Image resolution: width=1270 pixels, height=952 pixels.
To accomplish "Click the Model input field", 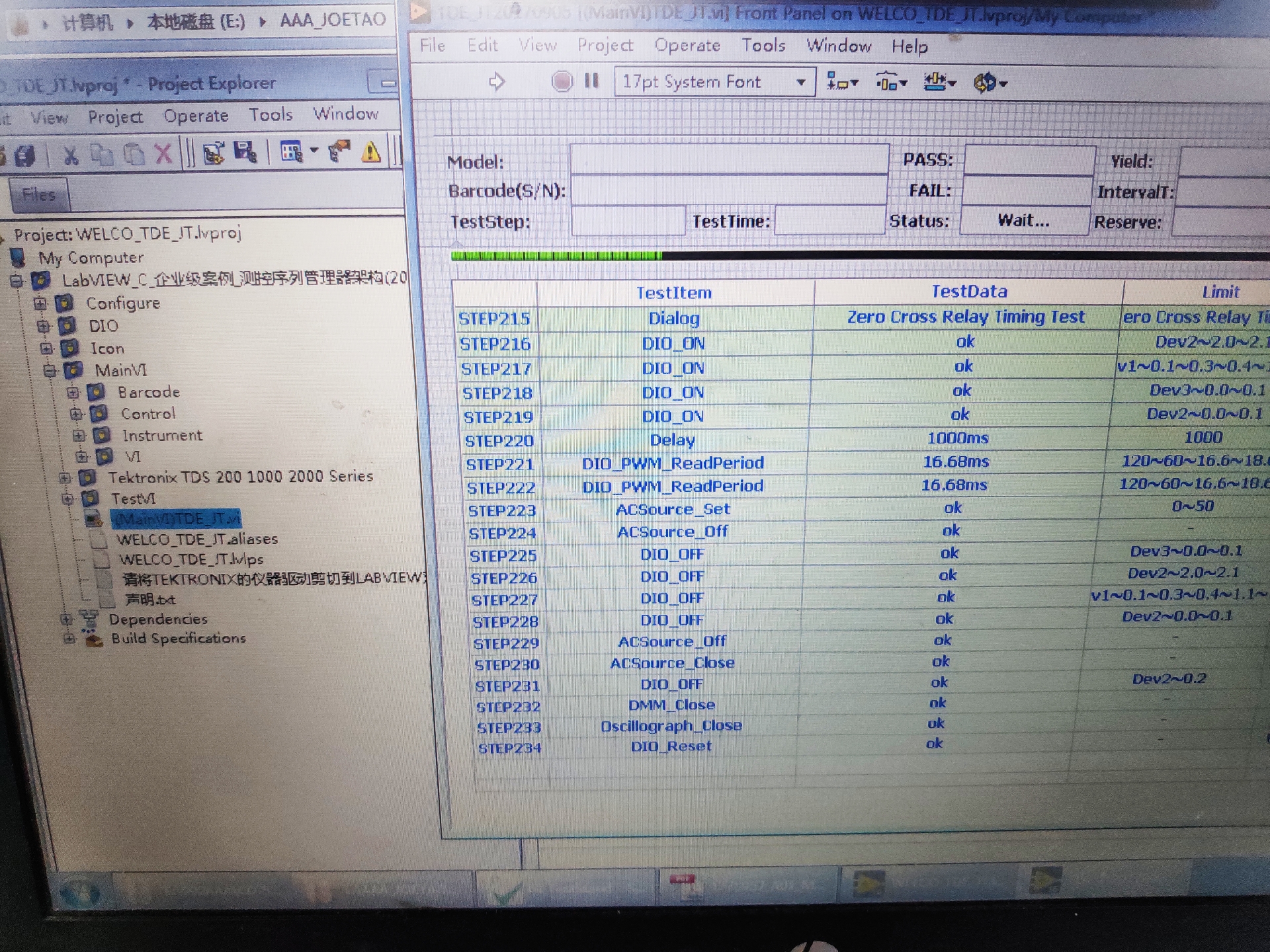I will click(x=728, y=159).
